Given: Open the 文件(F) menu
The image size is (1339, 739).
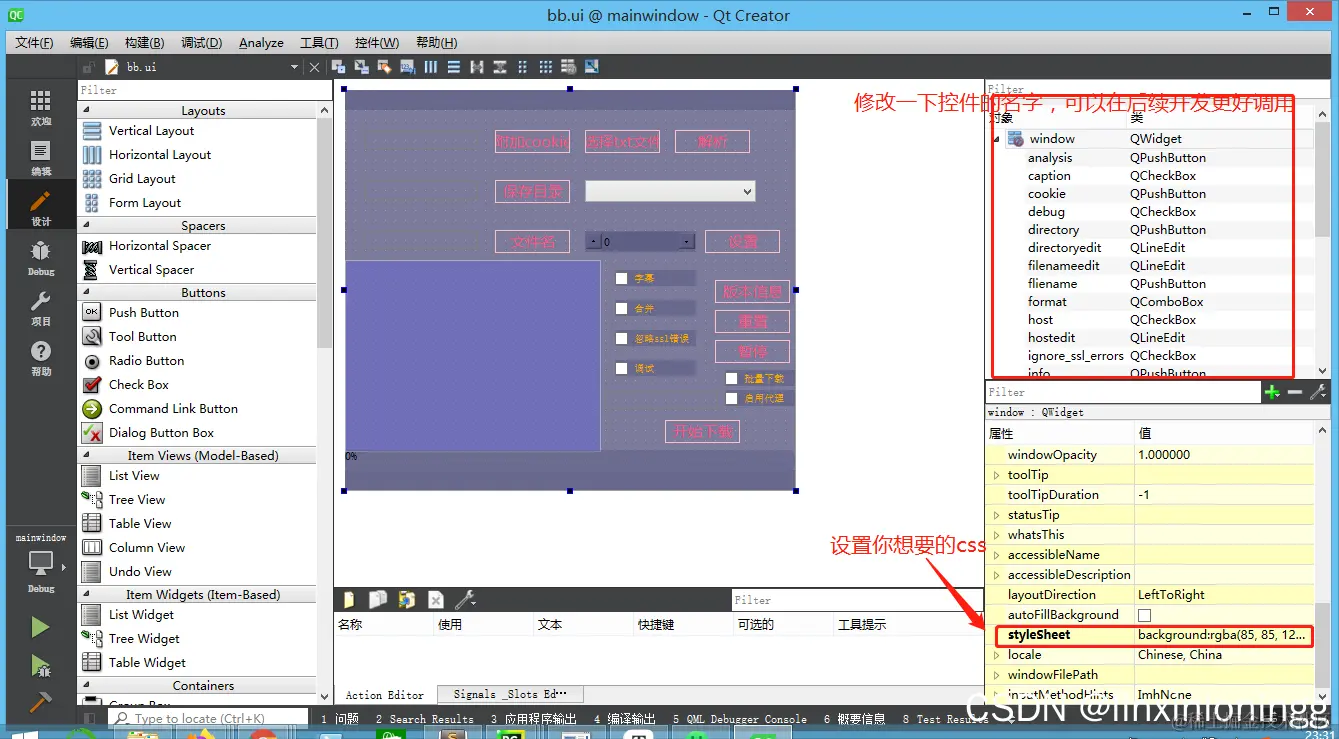Looking at the screenshot, I should point(34,43).
